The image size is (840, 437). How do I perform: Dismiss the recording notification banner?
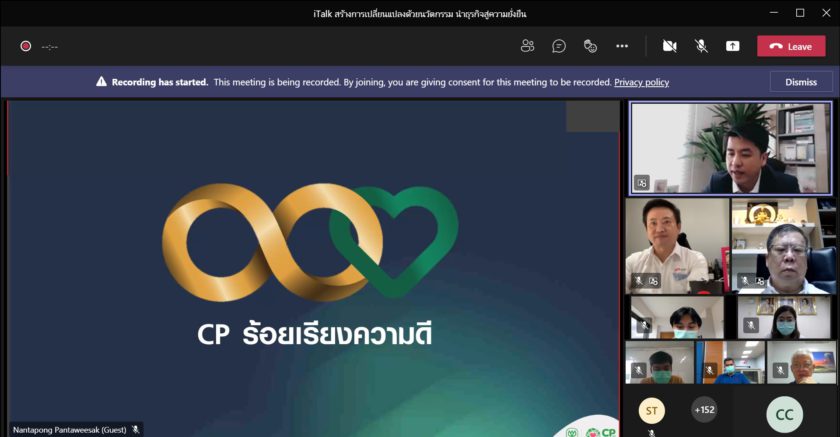pyautogui.click(x=801, y=82)
